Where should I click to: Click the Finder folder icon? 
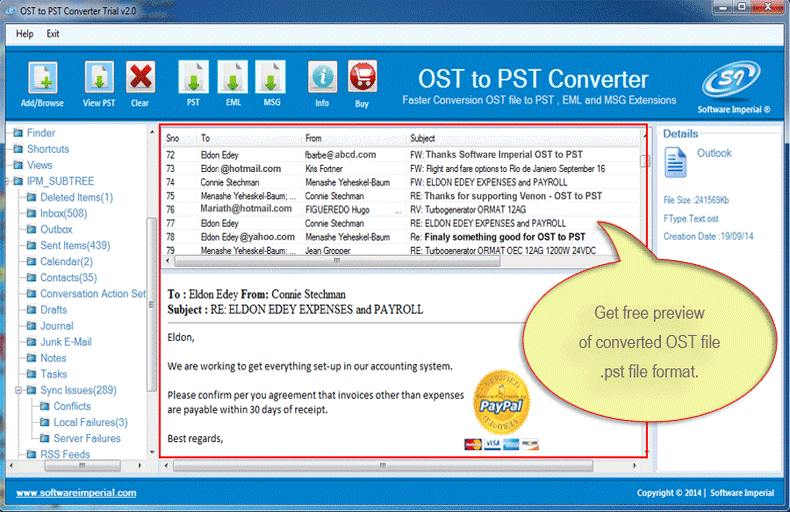(x=18, y=133)
